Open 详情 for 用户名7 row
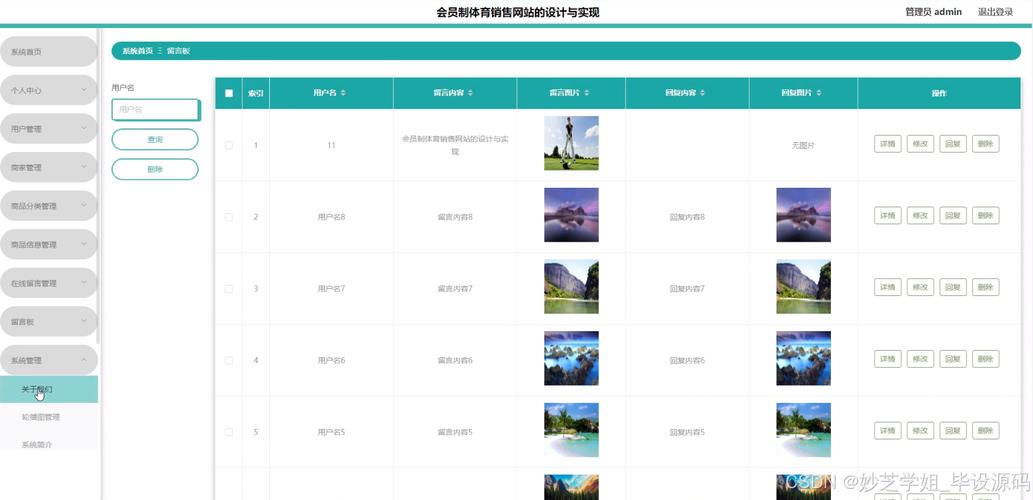This screenshot has height=500, width=1033. [x=887, y=287]
